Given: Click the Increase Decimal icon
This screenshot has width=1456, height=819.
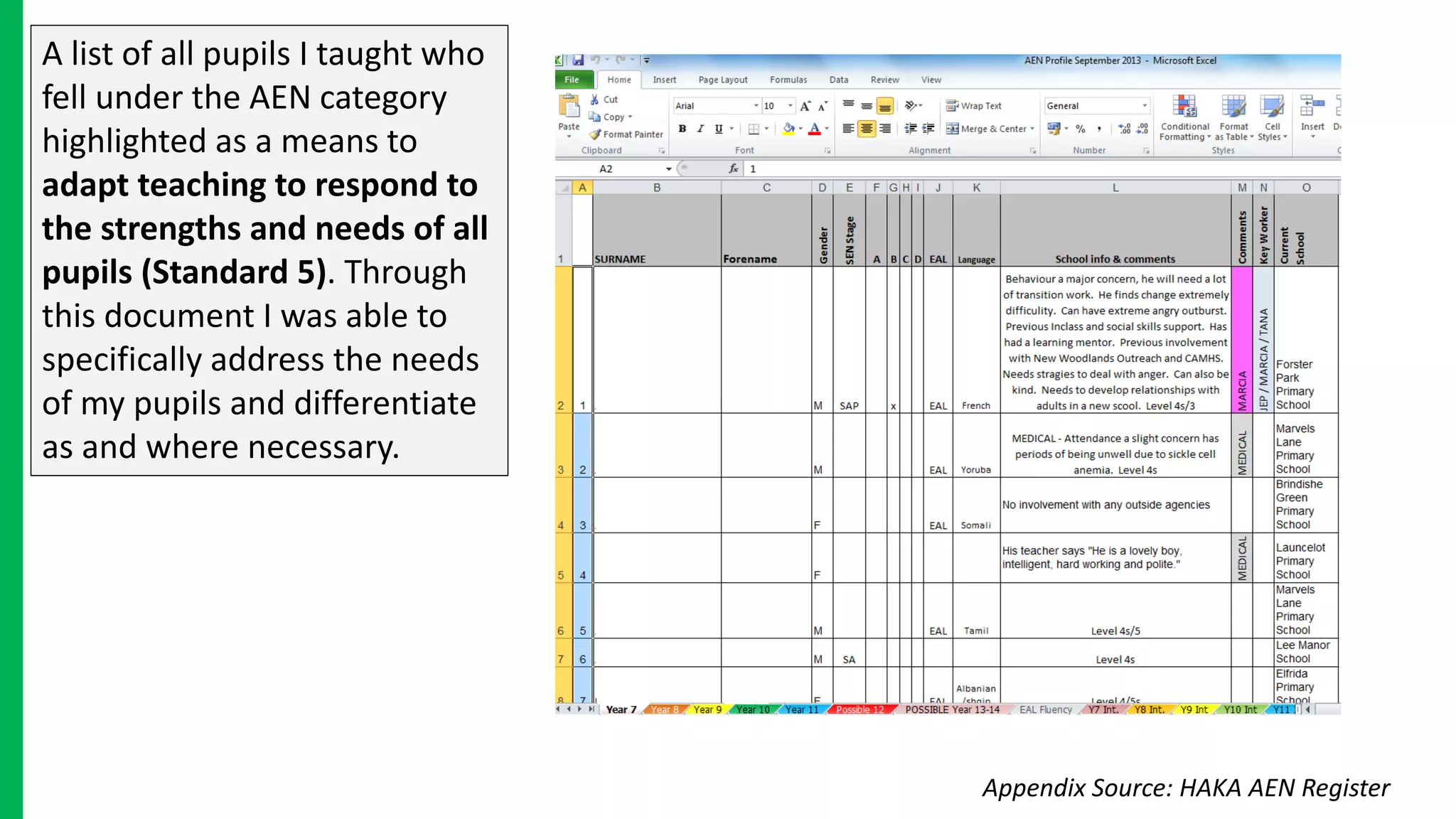Looking at the screenshot, I should tap(1124, 129).
